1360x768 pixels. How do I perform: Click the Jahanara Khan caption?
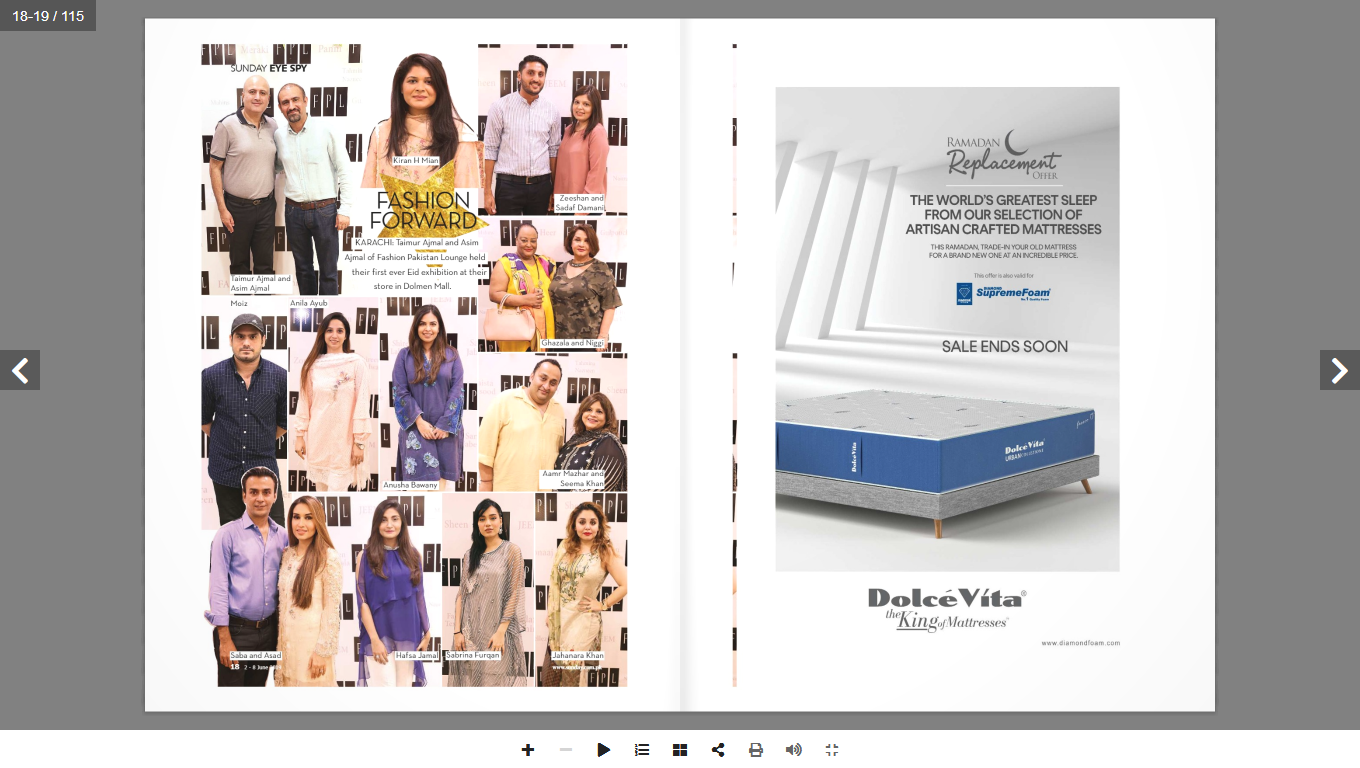(x=578, y=655)
